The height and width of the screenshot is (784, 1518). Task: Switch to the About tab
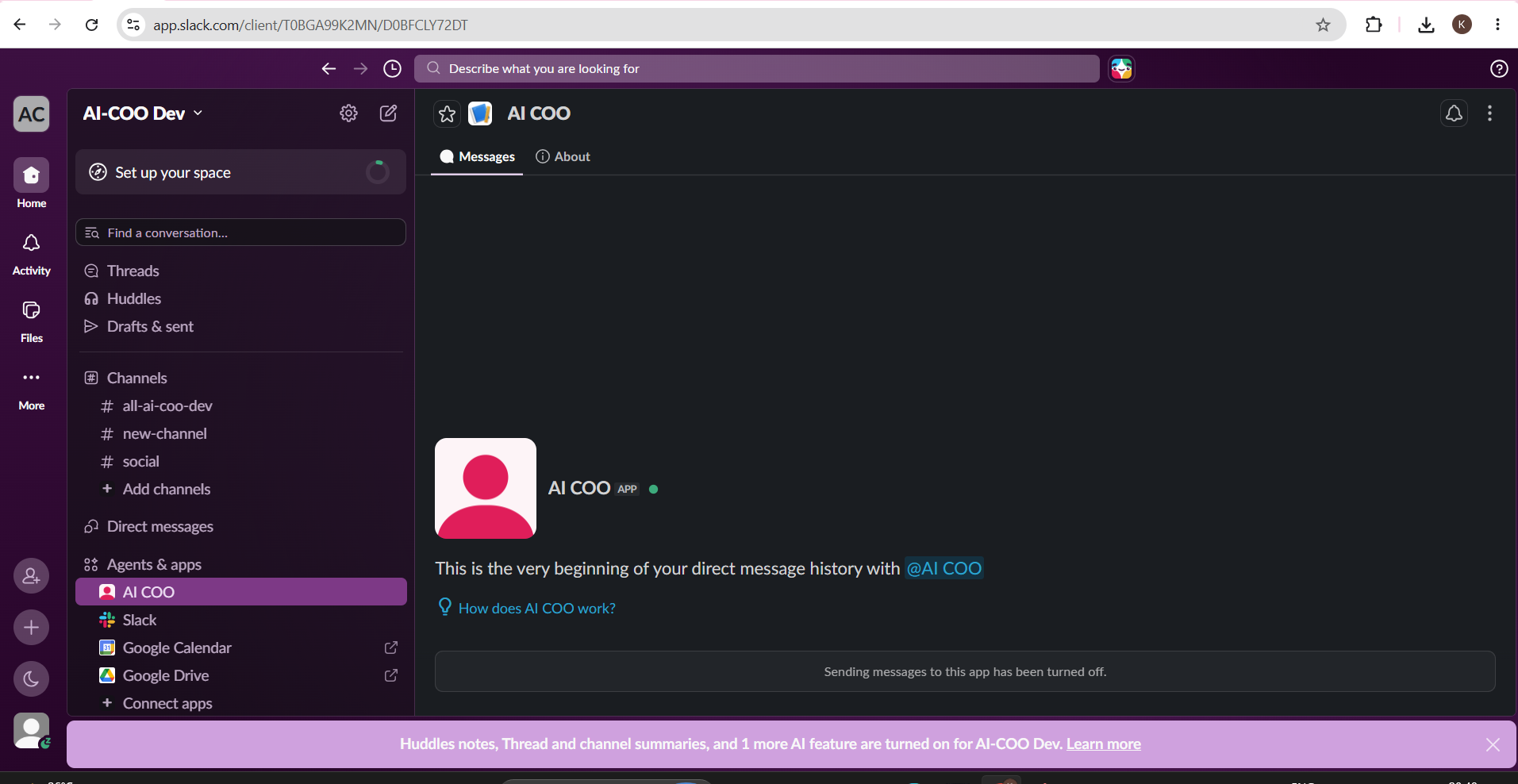click(563, 157)
